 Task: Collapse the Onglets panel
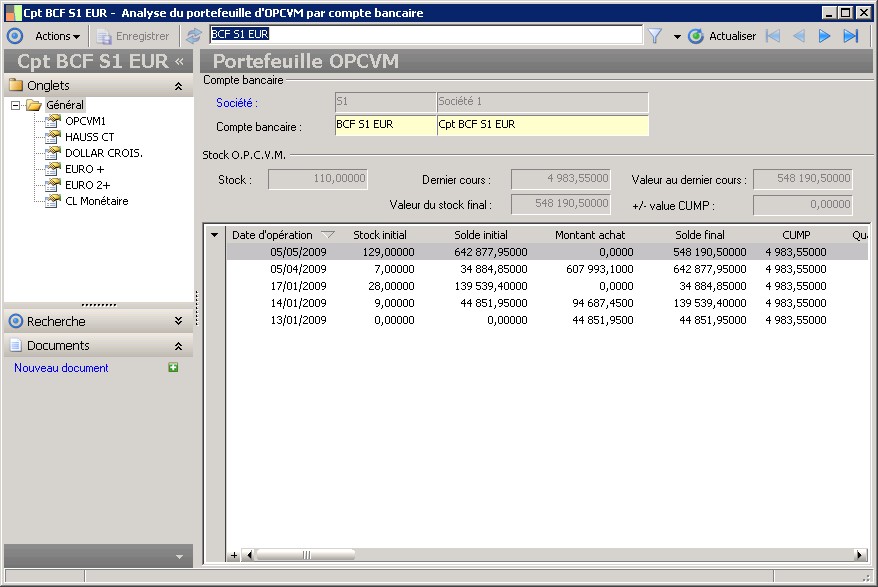coord(178,86)
